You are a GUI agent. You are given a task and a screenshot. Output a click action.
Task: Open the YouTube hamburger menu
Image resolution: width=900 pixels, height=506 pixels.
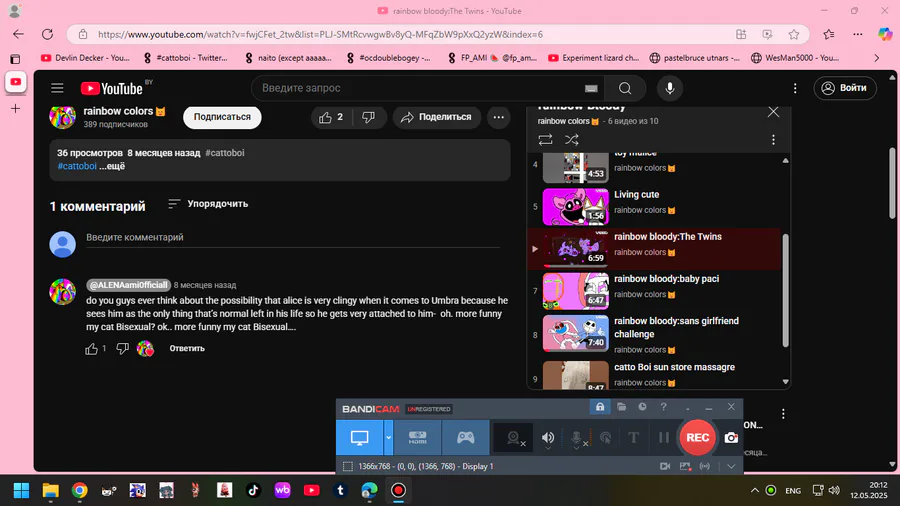(57, 88)
